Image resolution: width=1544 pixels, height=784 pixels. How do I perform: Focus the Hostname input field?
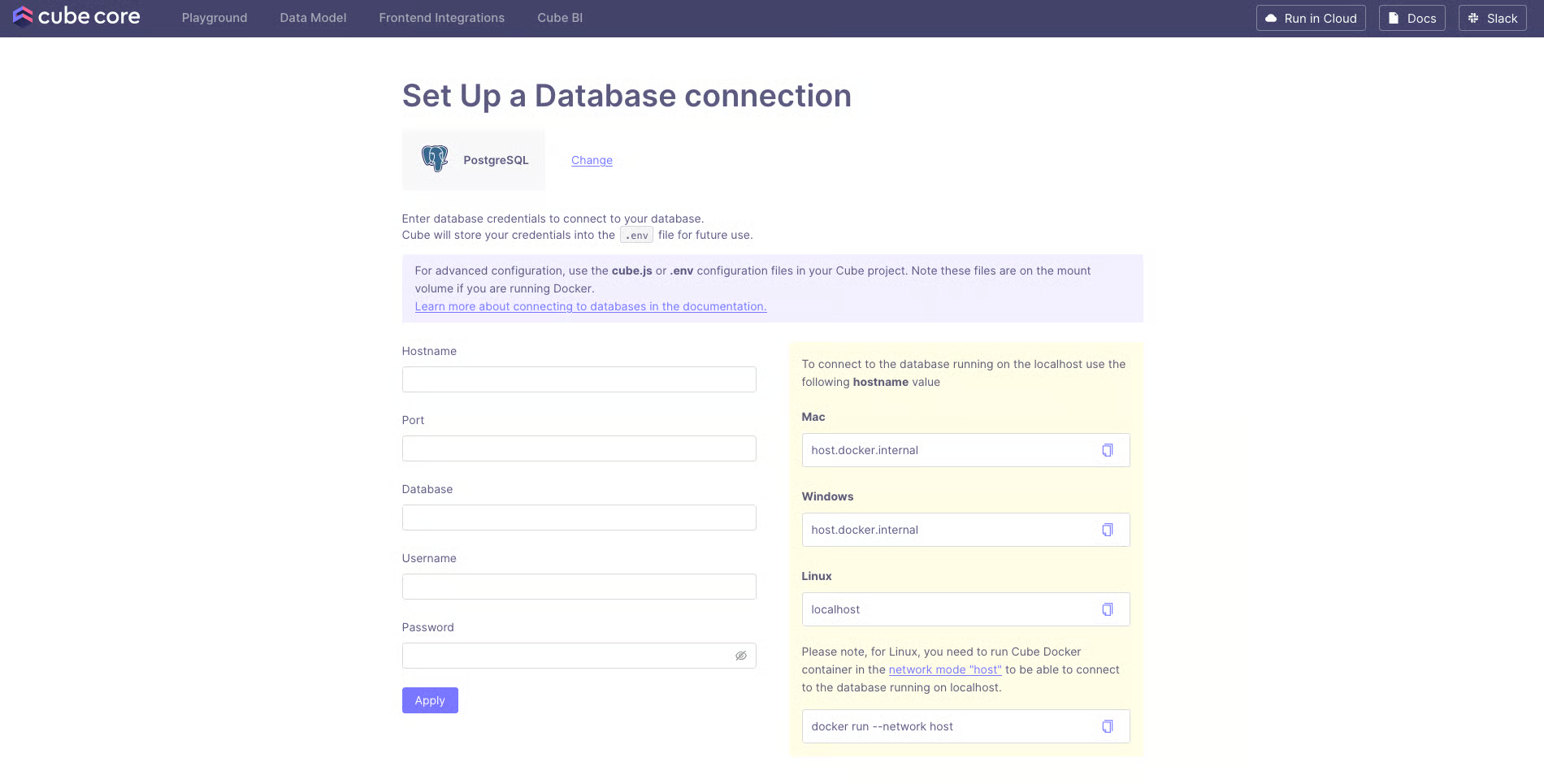[x=579, y=379]
